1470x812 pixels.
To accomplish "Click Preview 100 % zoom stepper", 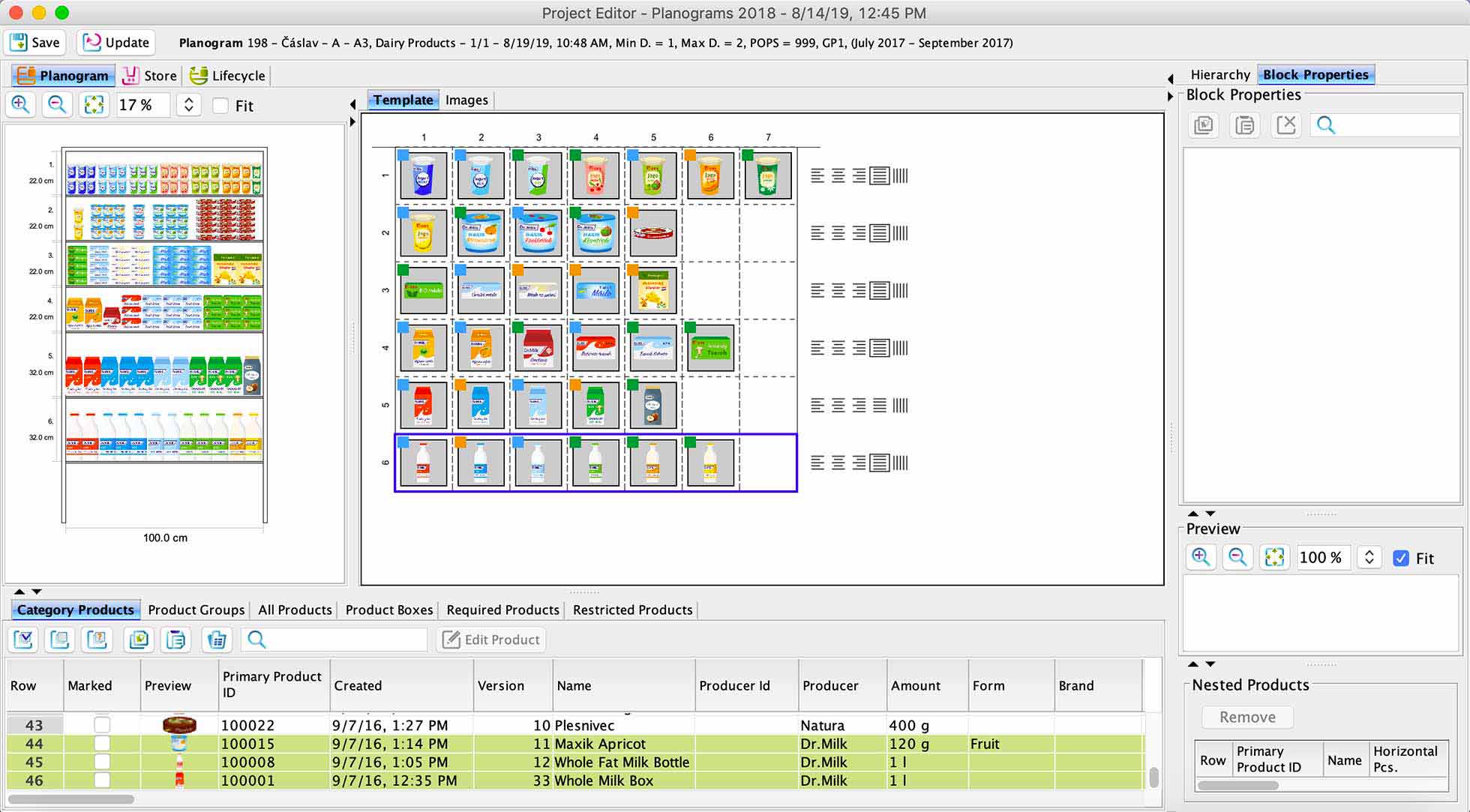I will pyautogui.click(x=1369, y=557).
